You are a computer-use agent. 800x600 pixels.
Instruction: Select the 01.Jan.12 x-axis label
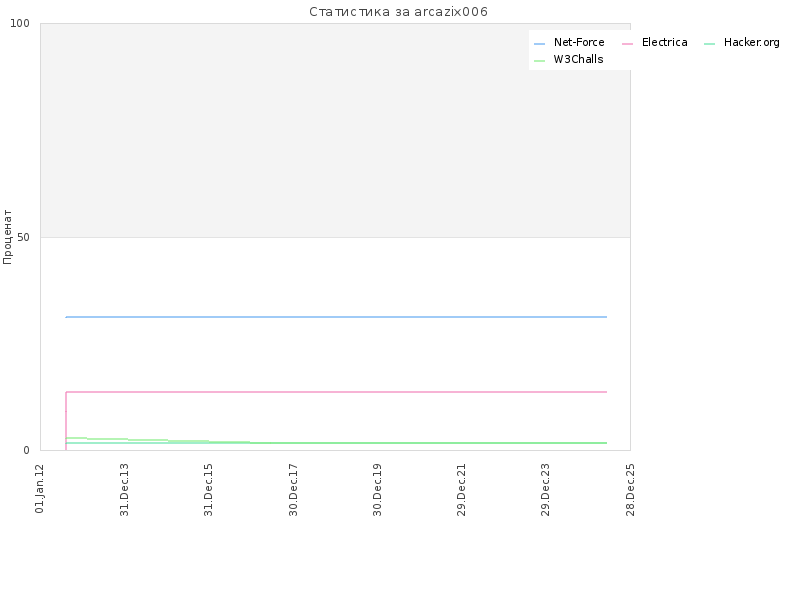(x=40, y=489)
